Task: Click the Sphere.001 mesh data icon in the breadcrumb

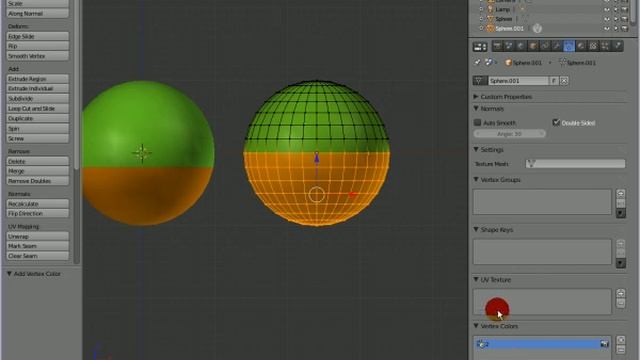Action: [x=562, y=62]
